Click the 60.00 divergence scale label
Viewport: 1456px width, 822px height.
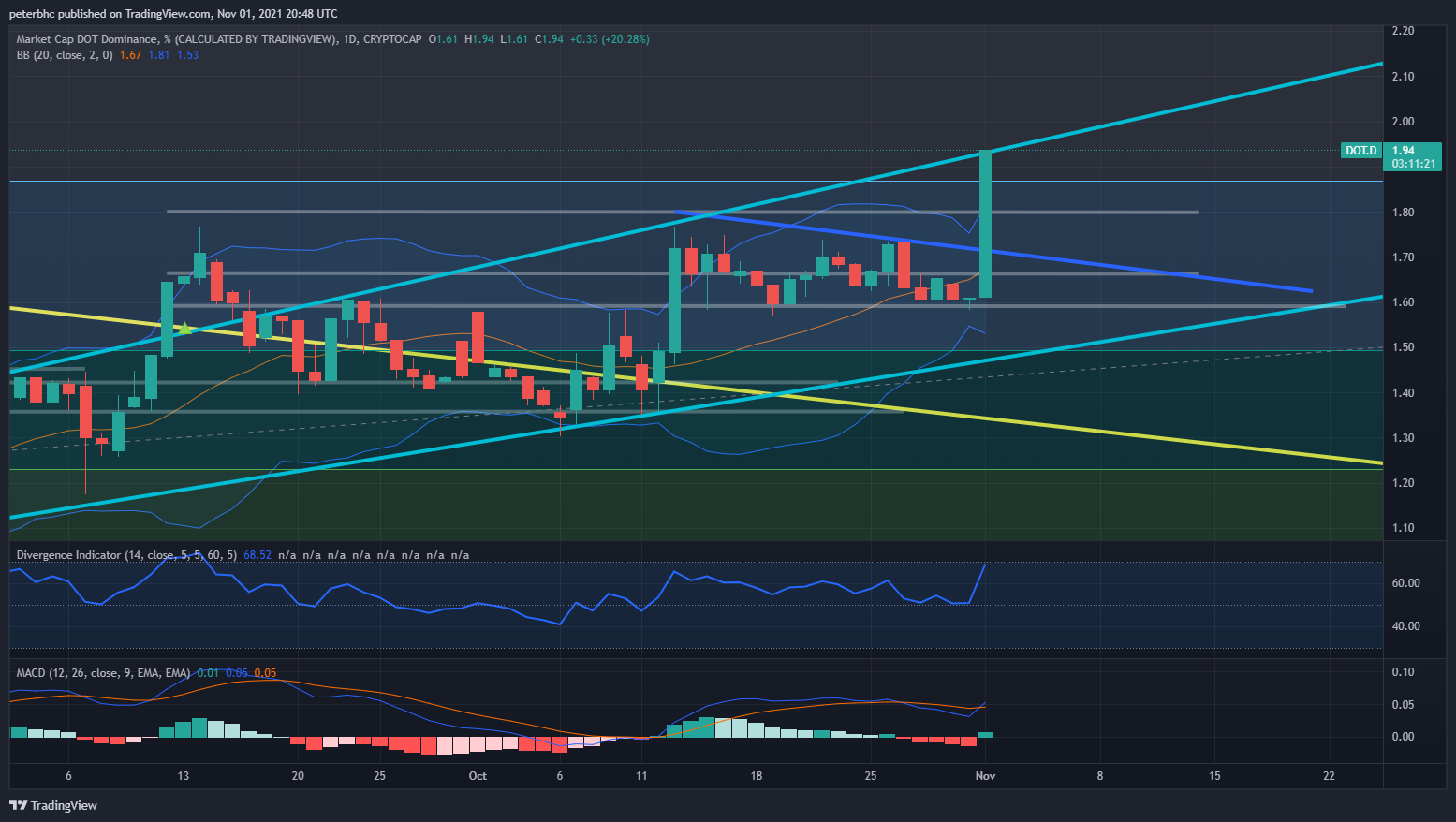1406,583
